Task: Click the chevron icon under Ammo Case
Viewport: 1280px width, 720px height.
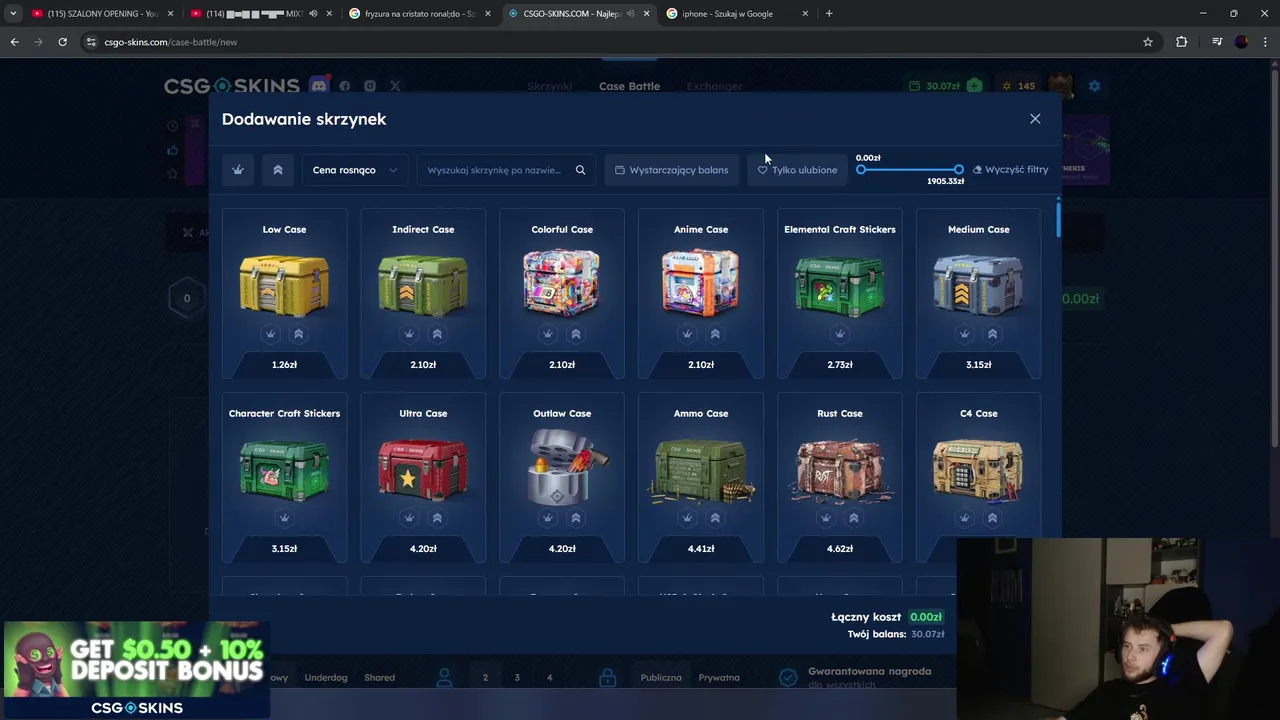Action: [x=715, y=518]
